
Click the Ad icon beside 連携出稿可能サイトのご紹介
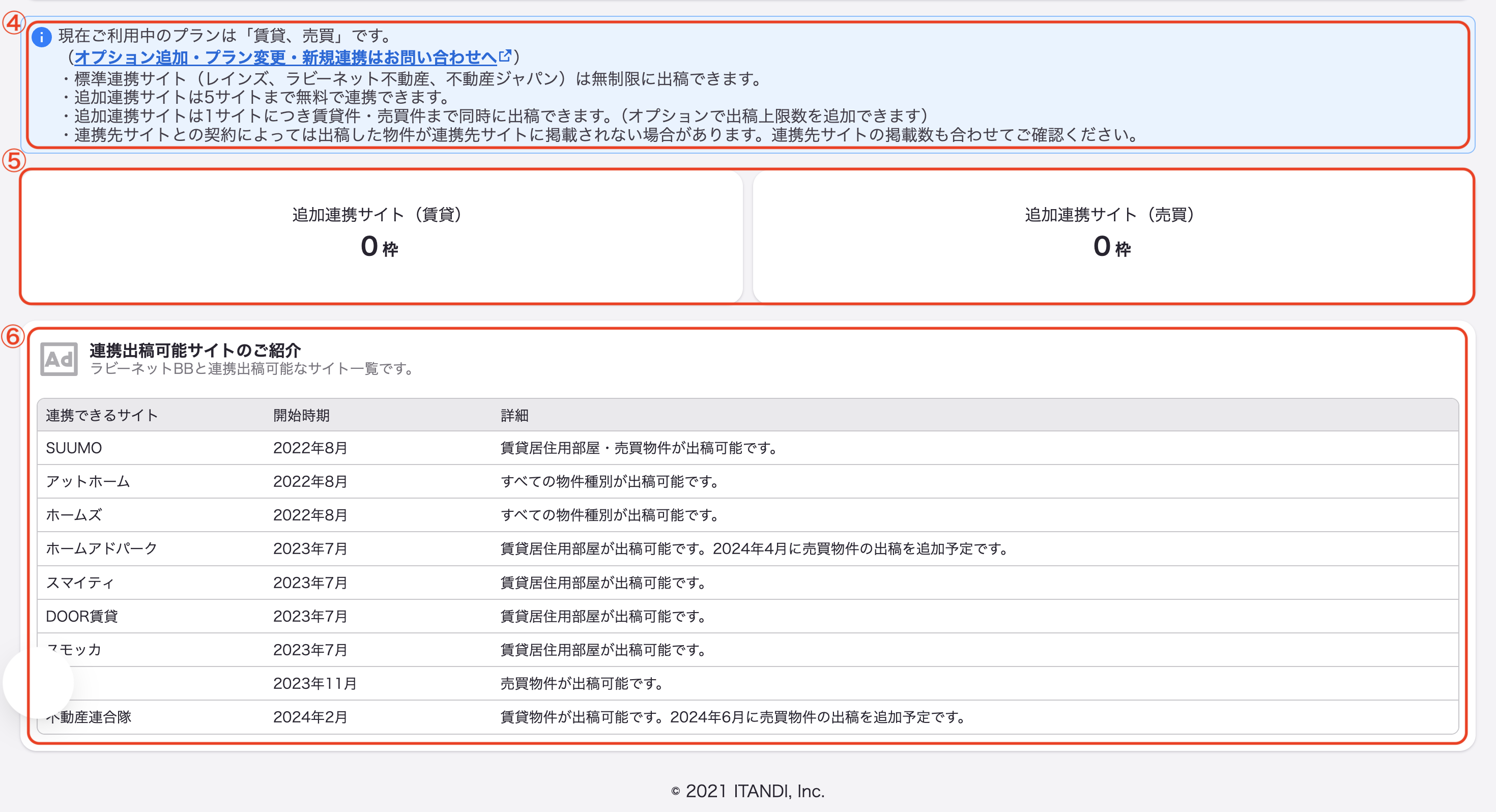(x=59, y=359)
